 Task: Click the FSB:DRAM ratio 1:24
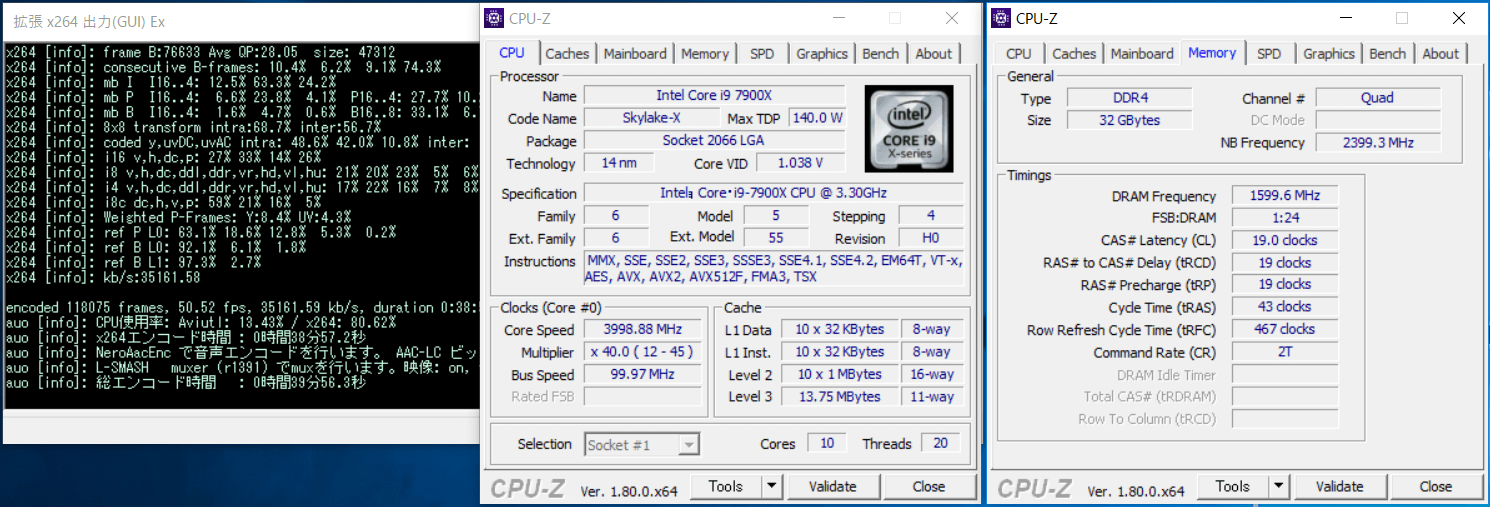click(1285, 218)
